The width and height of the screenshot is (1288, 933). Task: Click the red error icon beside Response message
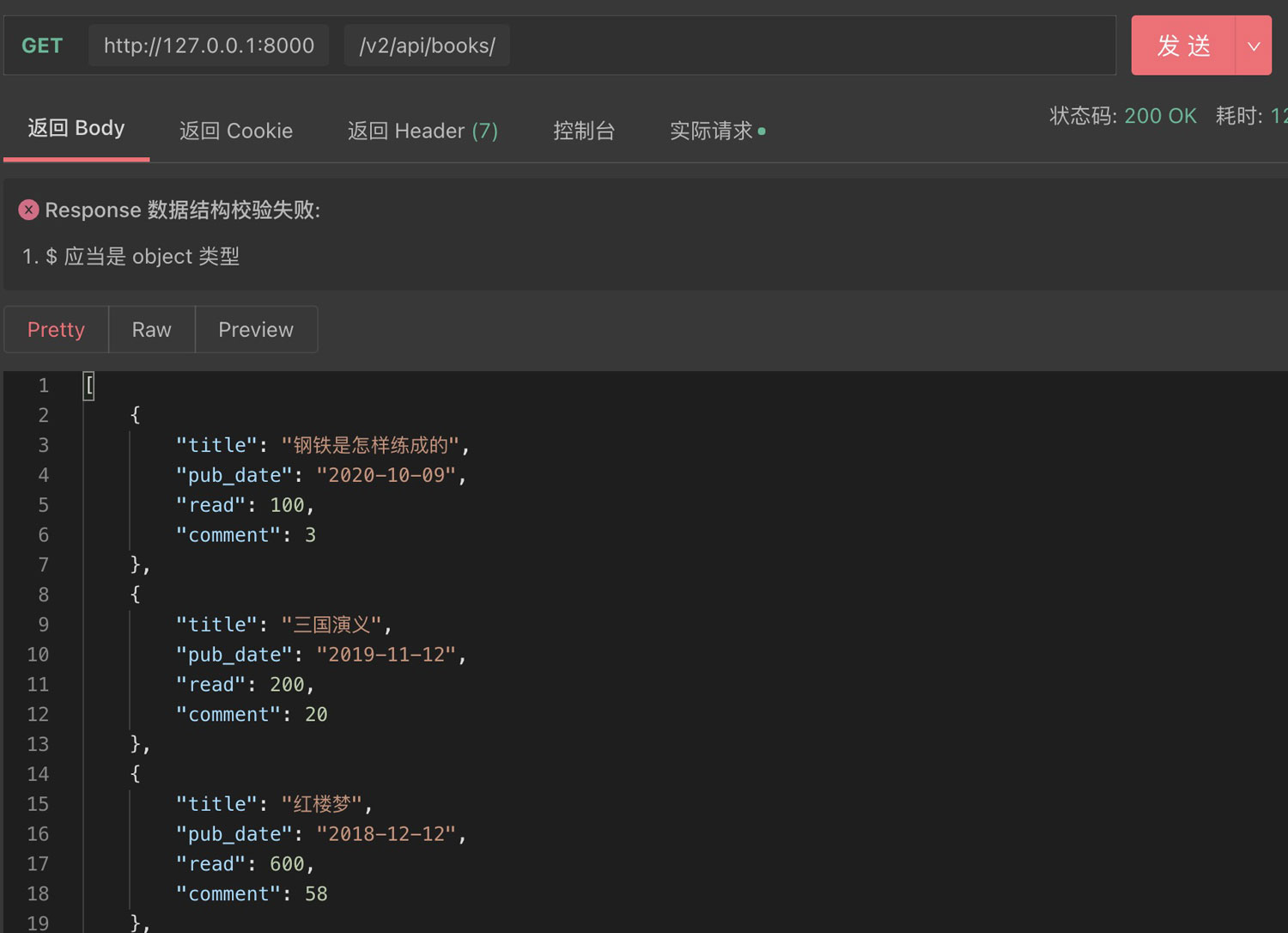[x=28, y=210]
